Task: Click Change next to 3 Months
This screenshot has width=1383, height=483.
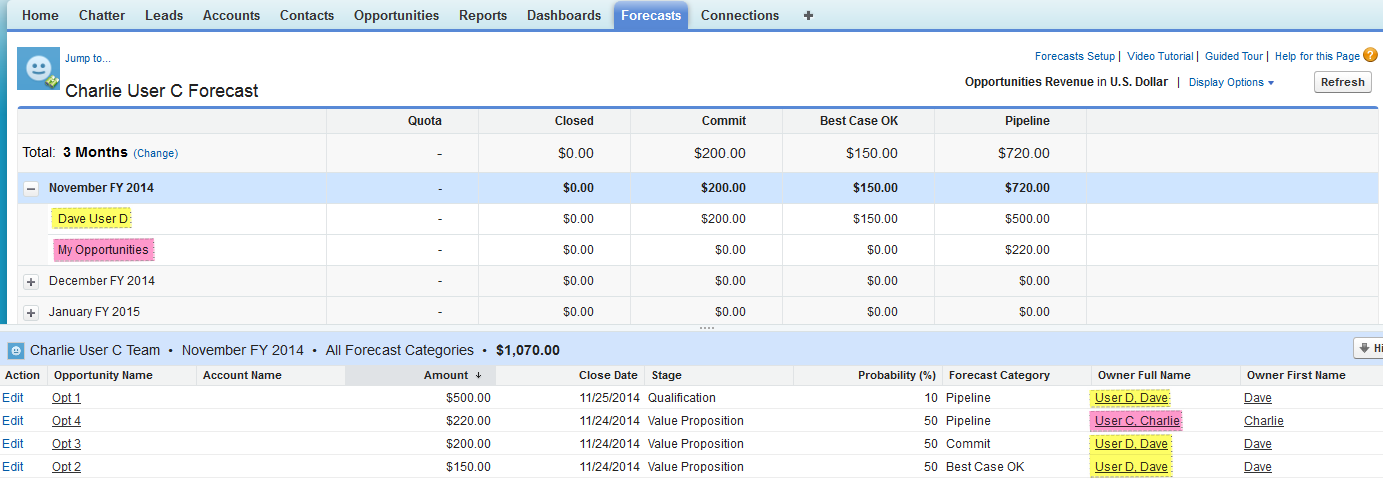Action: tap(155, 153)
